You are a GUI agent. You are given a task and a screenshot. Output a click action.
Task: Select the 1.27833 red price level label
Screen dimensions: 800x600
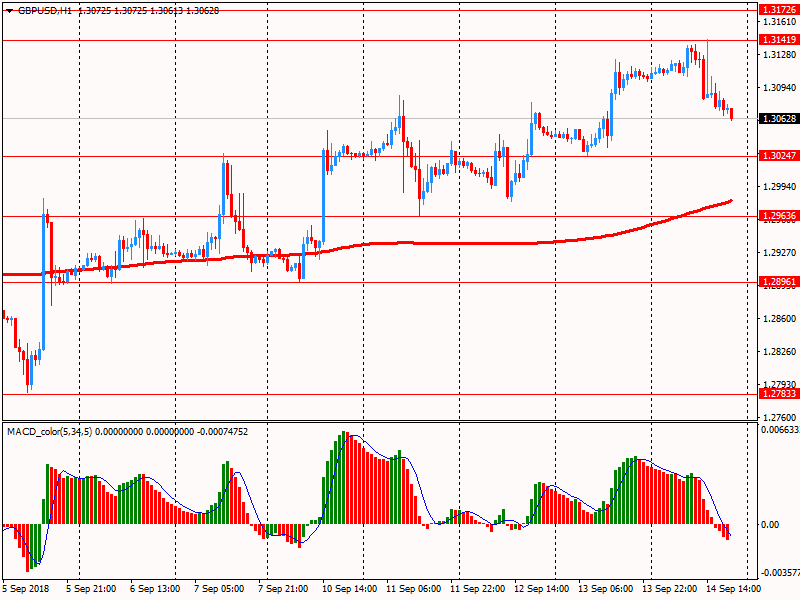779,393
